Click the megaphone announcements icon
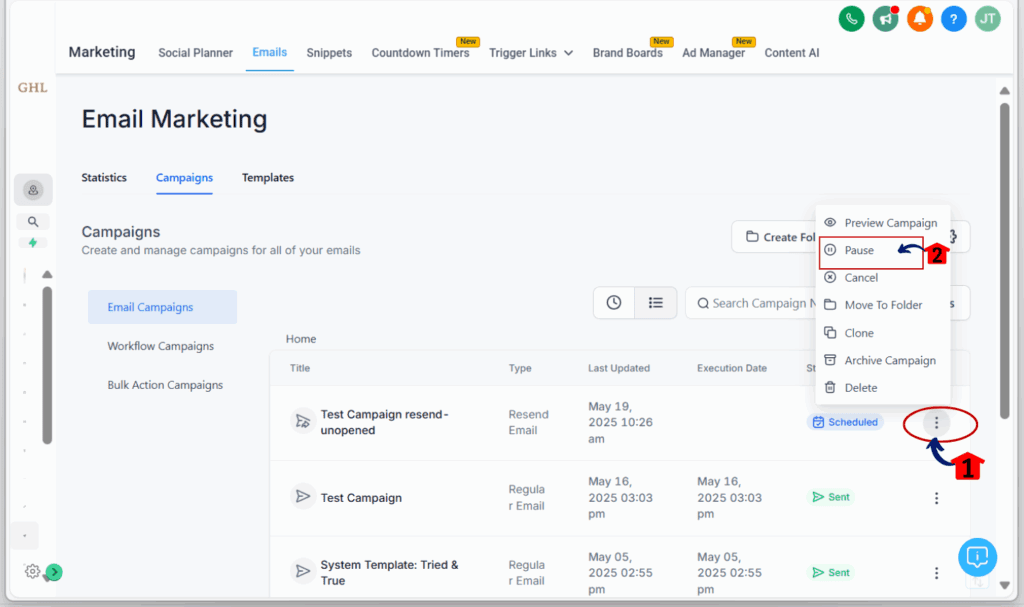1024x607 pixels. 885,18
